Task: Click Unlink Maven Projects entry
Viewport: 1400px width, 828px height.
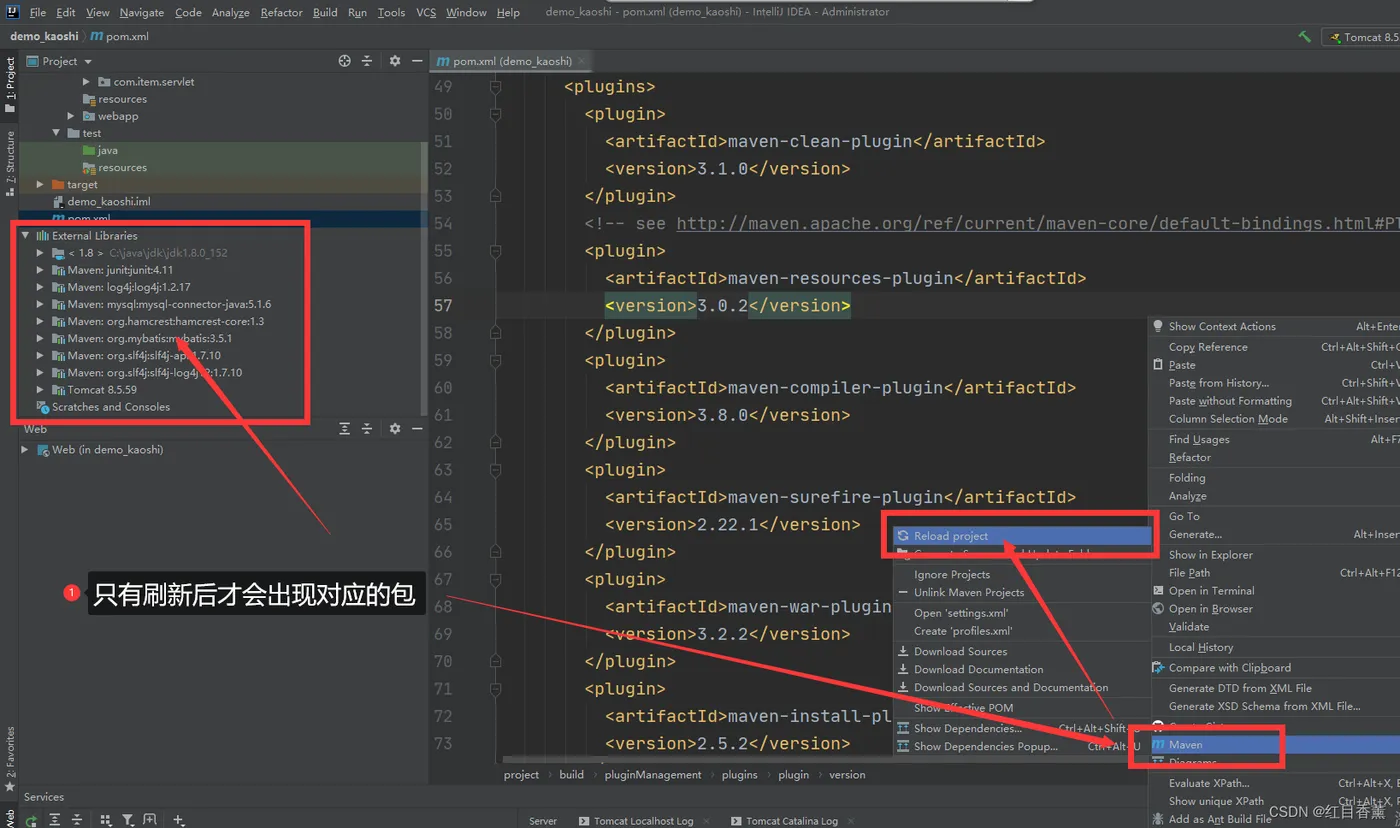Action: tap(969, 592)
